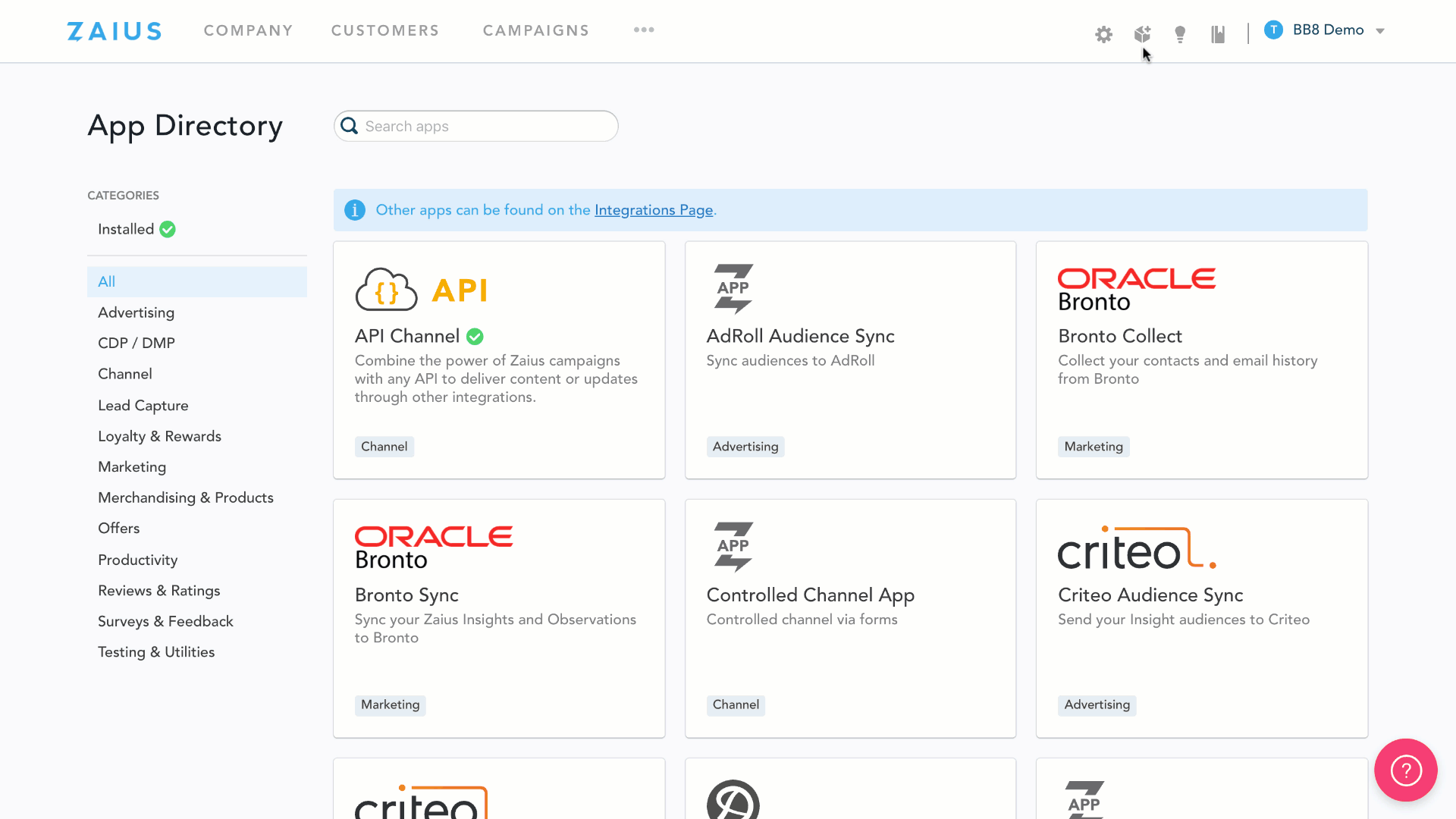Open the Campaigns menu
The image size is (1456, 819).
coord(536,30)
